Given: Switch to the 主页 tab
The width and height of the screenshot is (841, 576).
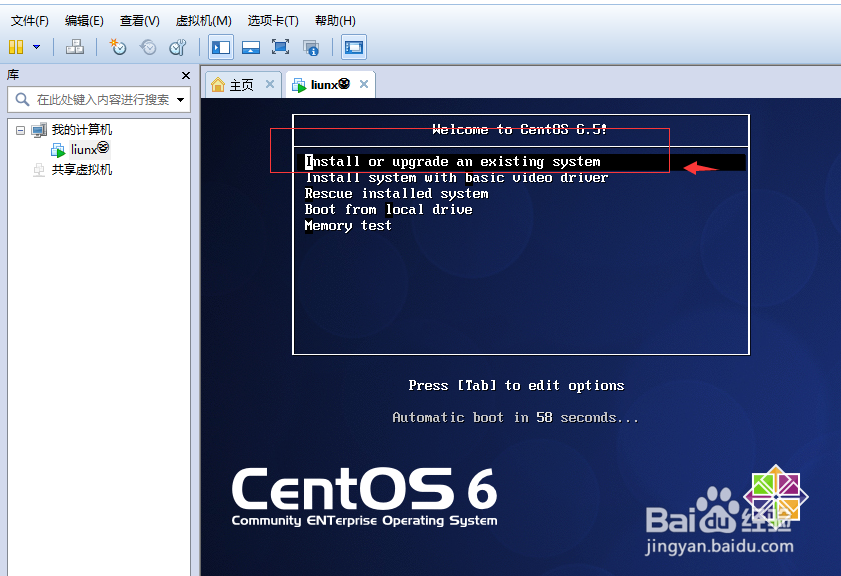Looking at the screenshot, I should [241, 85].
